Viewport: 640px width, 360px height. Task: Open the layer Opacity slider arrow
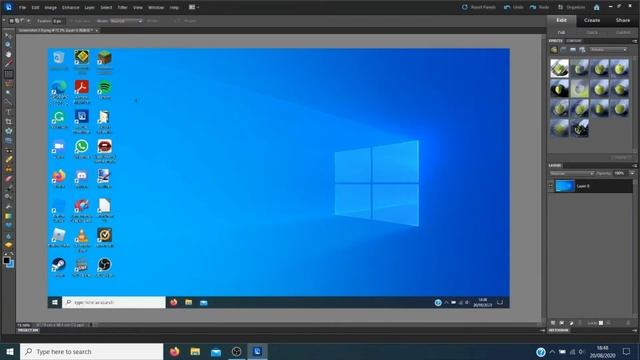pos(632,173)
